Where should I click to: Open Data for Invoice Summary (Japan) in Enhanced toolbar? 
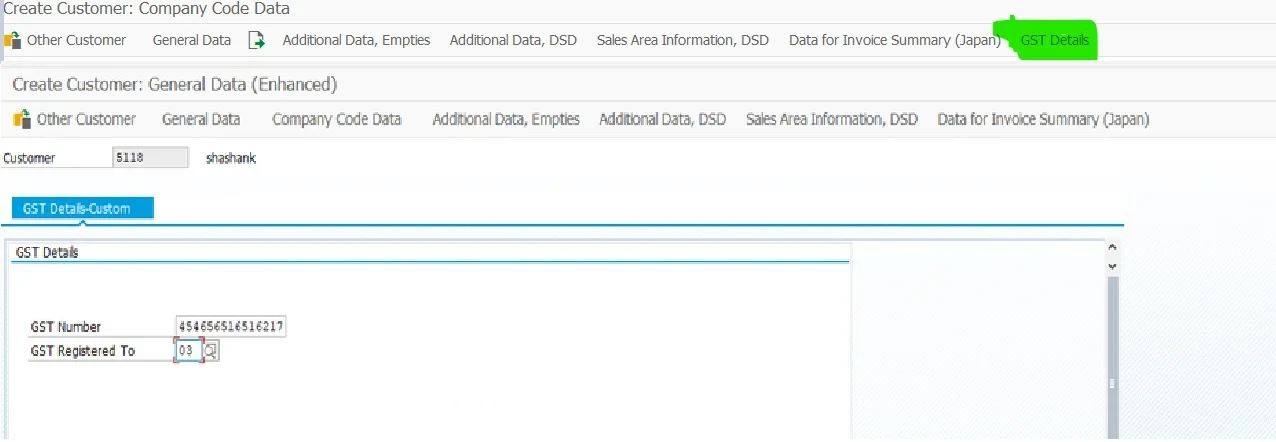[1043, 119]
